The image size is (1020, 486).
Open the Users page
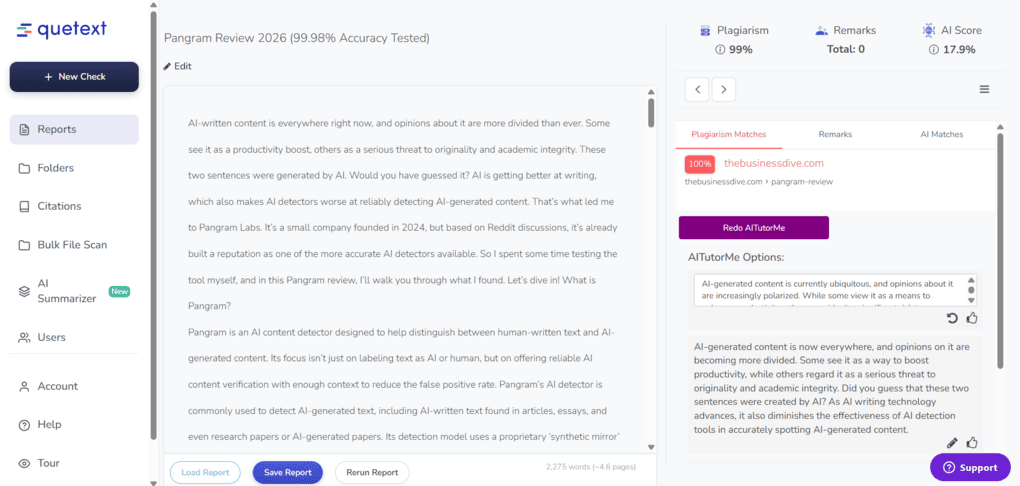coord(51,338)
